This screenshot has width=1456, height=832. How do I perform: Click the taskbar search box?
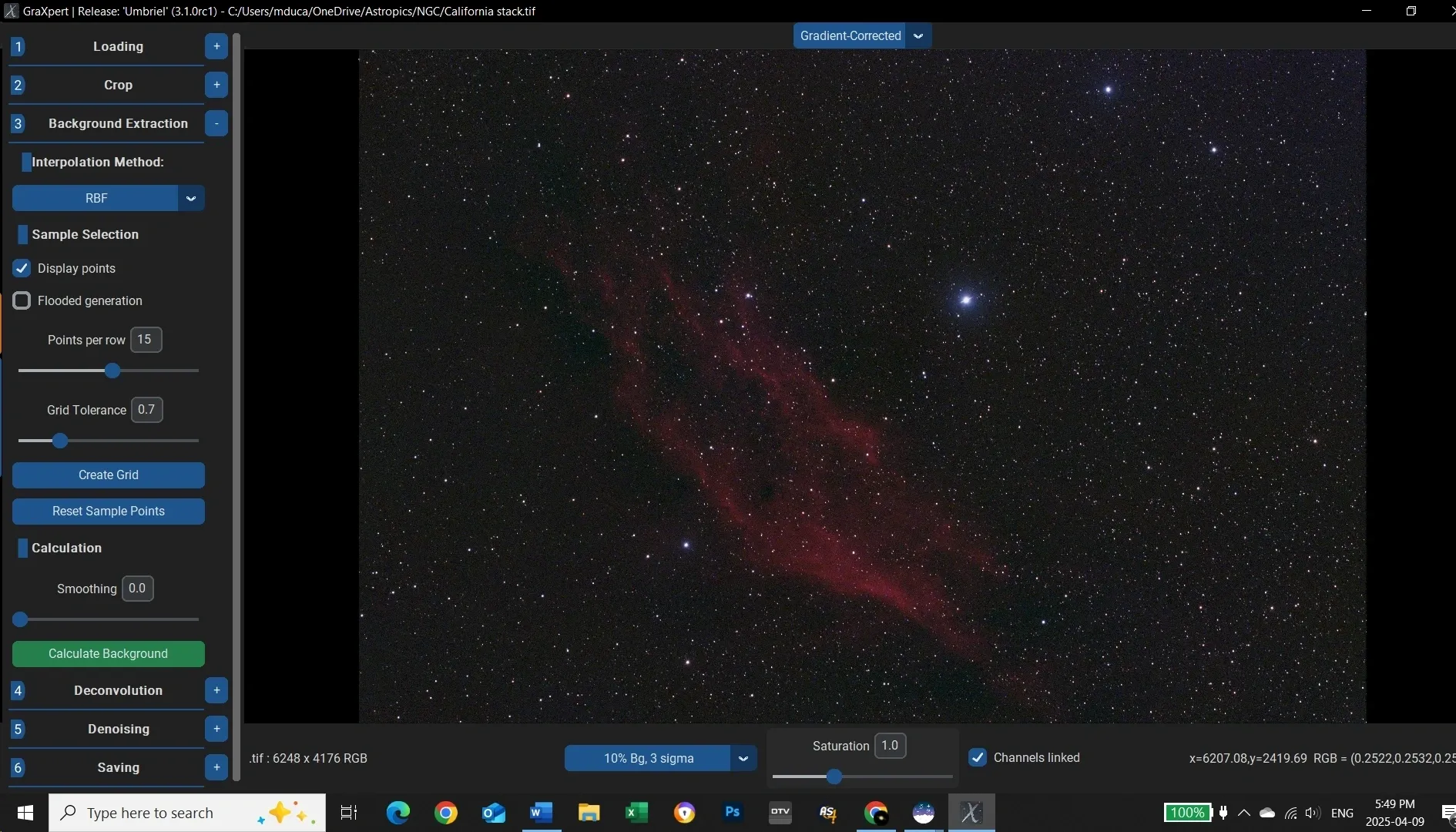click(x=187, y=813)
